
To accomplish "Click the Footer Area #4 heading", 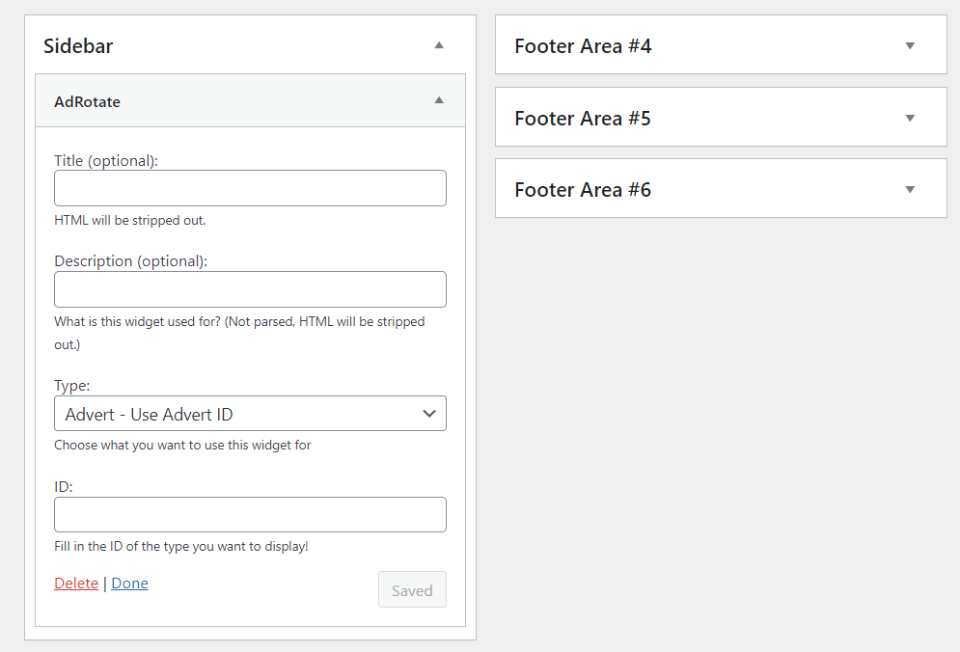I will [x=583, y=46].
